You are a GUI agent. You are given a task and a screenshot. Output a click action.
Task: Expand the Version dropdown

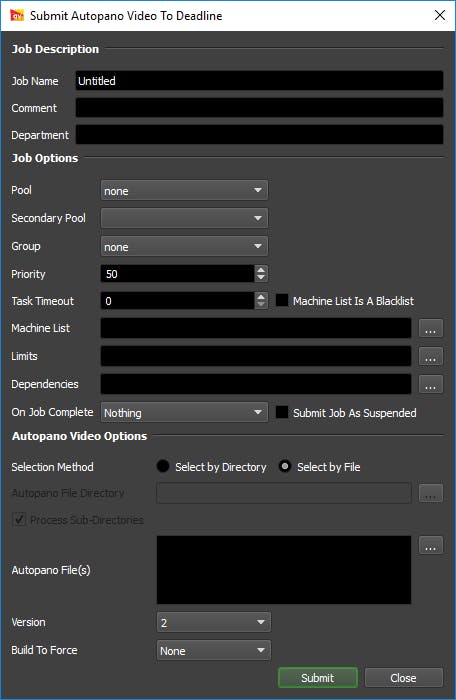pos(213,622)
